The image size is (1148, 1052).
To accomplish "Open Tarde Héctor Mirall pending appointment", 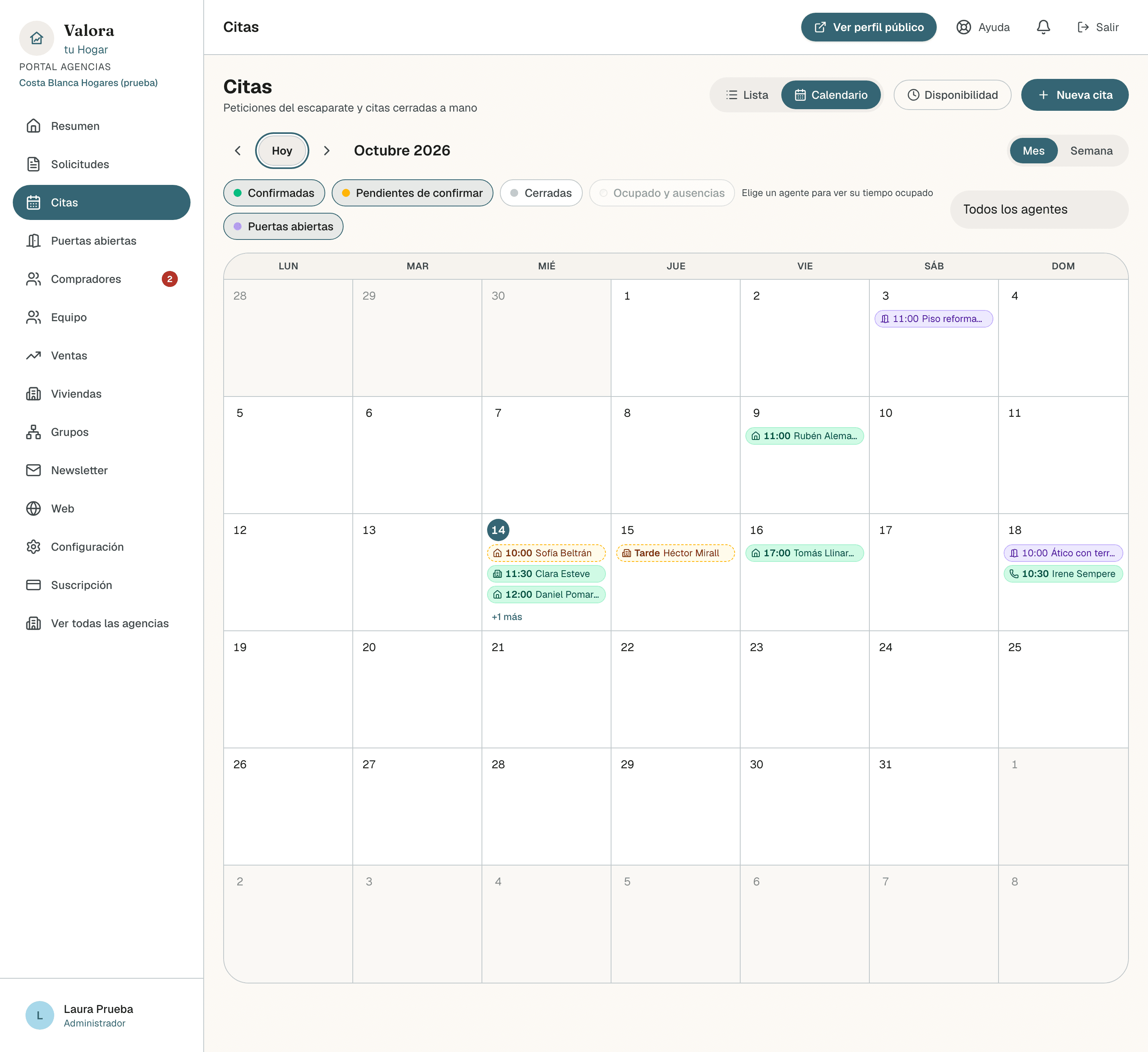I will point(675,553).
